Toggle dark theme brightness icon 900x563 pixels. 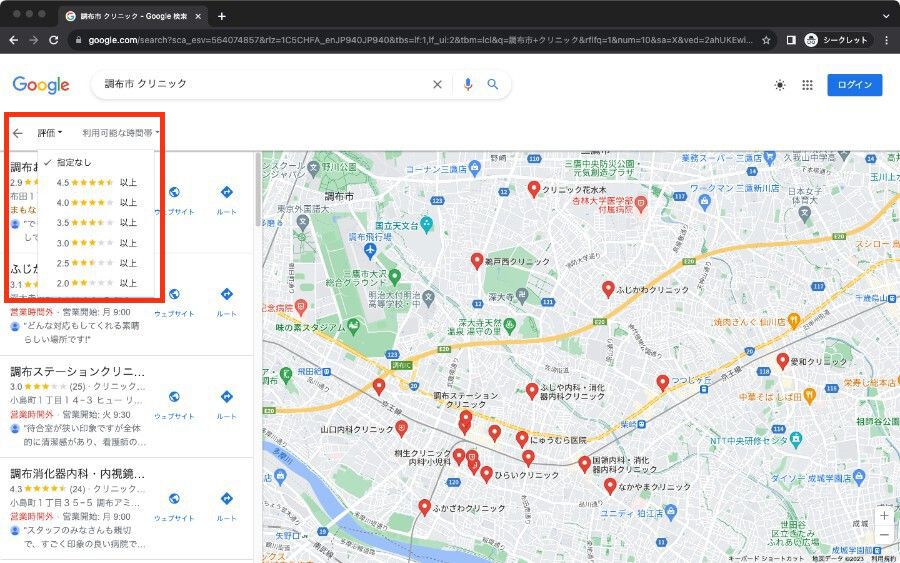point(780,86)
